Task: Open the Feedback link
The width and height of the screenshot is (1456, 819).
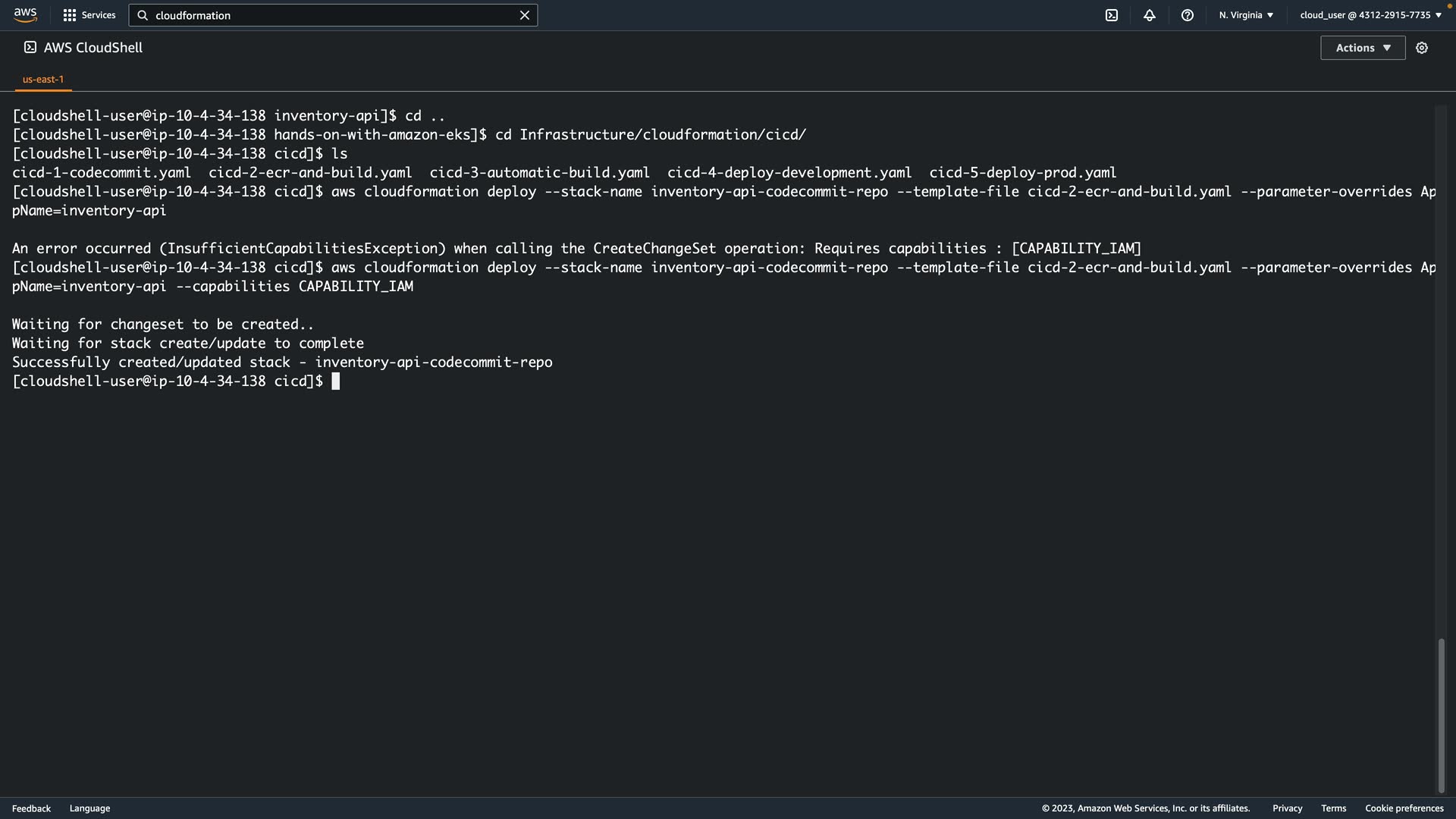Action: pyautogui.click(x=31, y=808)
